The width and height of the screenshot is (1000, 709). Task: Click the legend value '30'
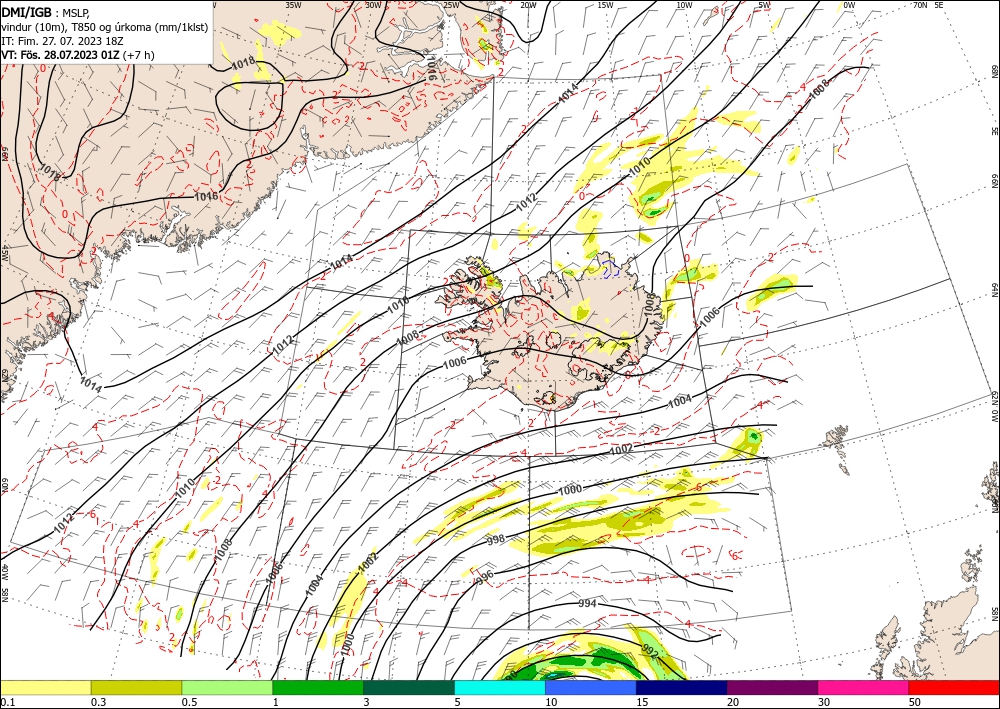coord(825,702)
